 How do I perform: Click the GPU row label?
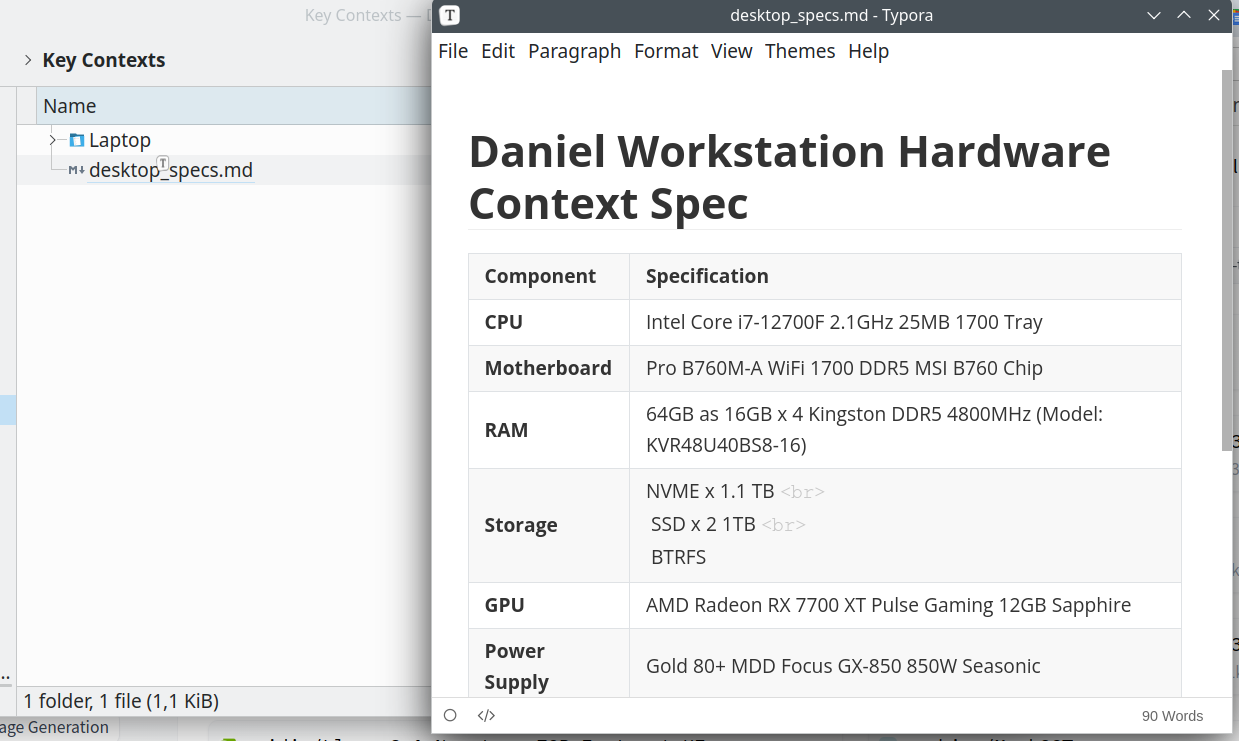click(505, 605)
